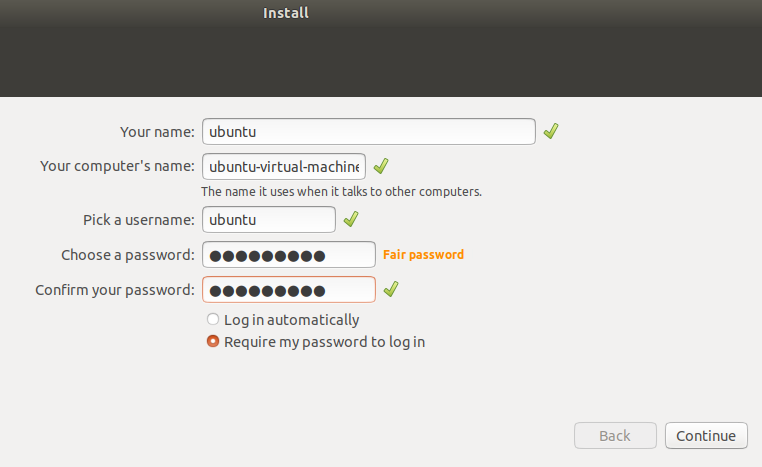The width and height of the screenshot is (762, 467).
Task: Click the Pick a username label
Action: (x=139, y=220)
